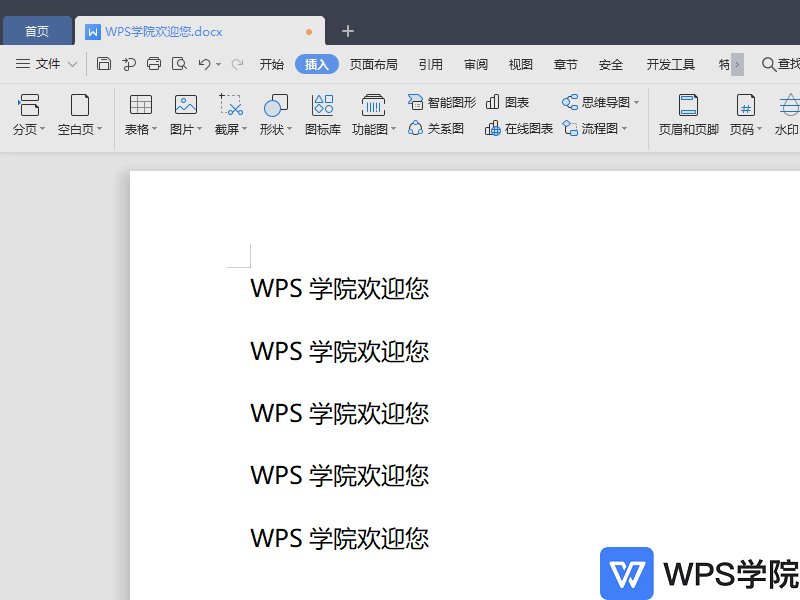Click the Undo arrow icon
The height and width of the screenshot is (600, 800).
205,64
